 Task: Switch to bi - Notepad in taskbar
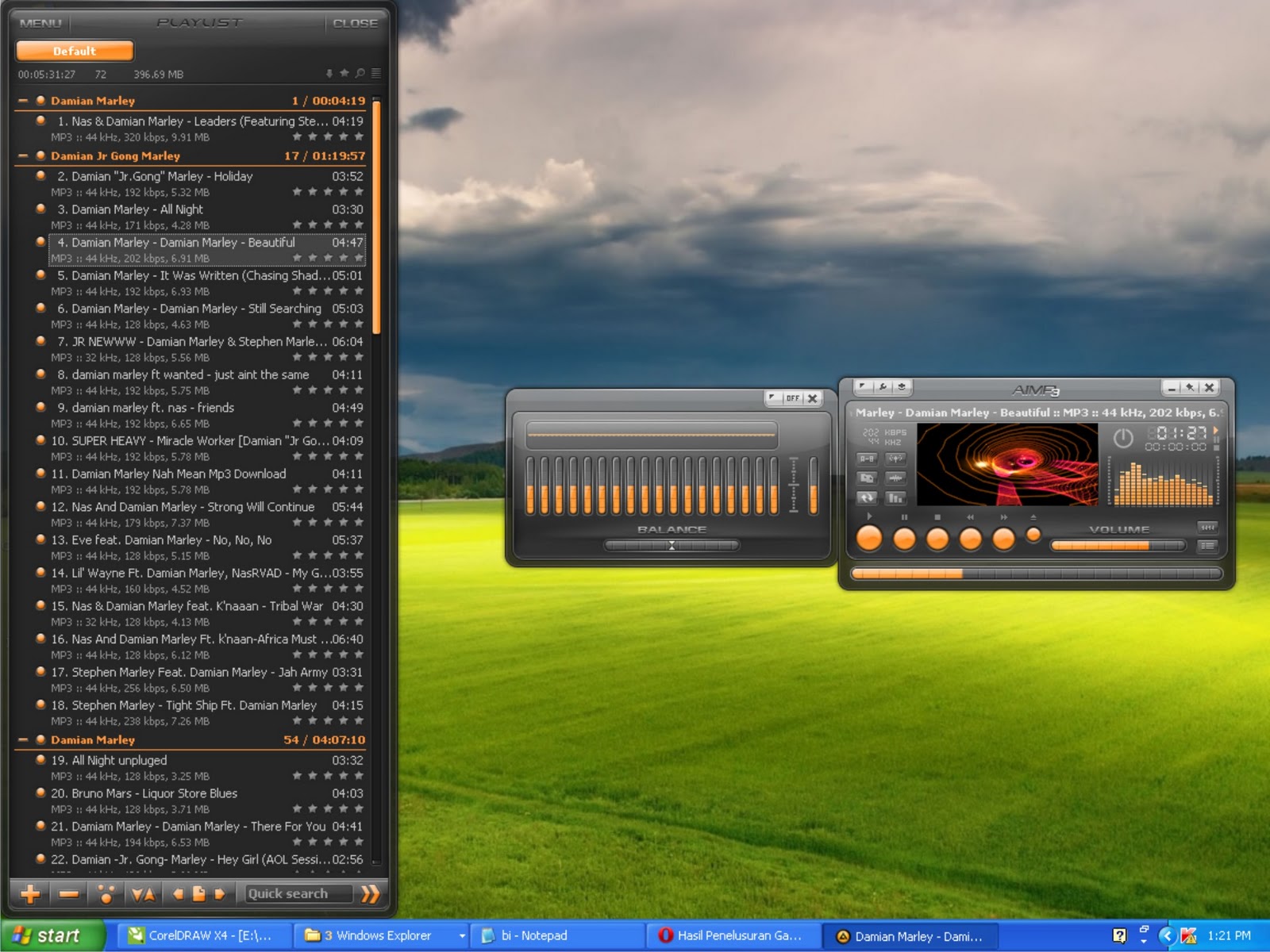point(558,936)
